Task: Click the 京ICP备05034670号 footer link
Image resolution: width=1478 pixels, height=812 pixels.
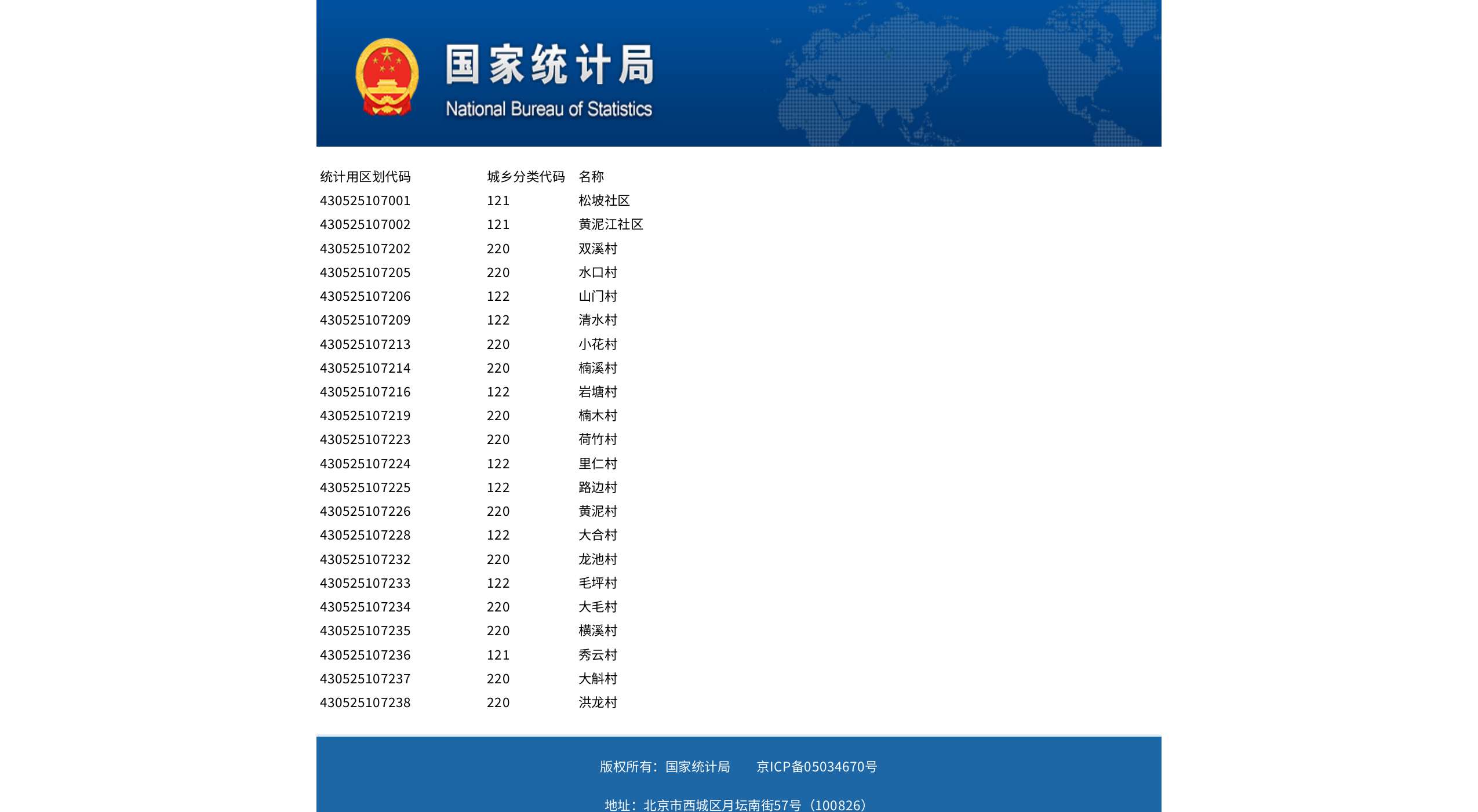Action: point(816,767)
